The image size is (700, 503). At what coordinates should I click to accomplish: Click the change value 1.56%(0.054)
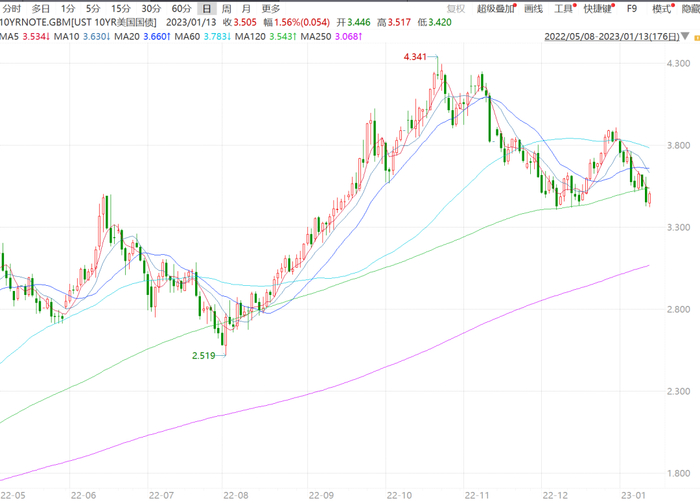point(302,22)
